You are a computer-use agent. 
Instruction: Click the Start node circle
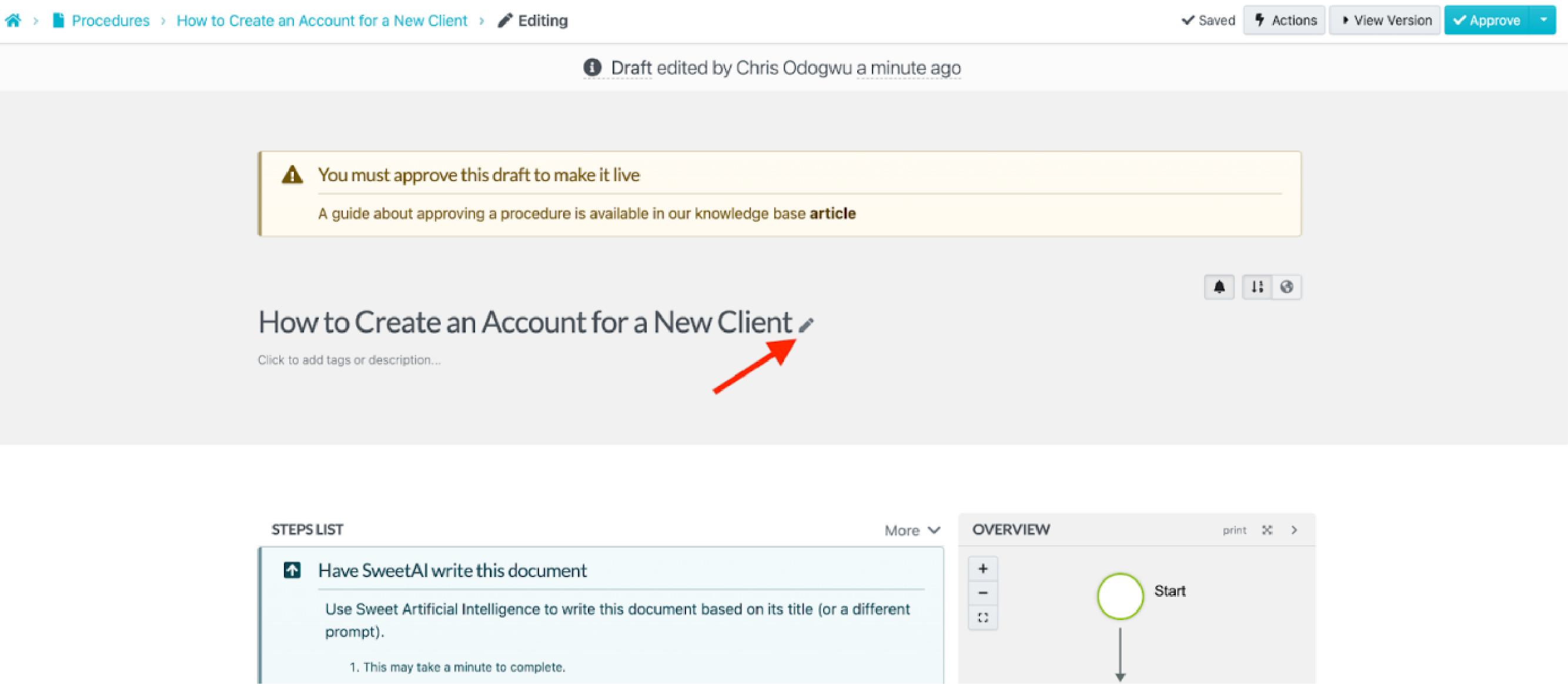(x=1120, y=596)
